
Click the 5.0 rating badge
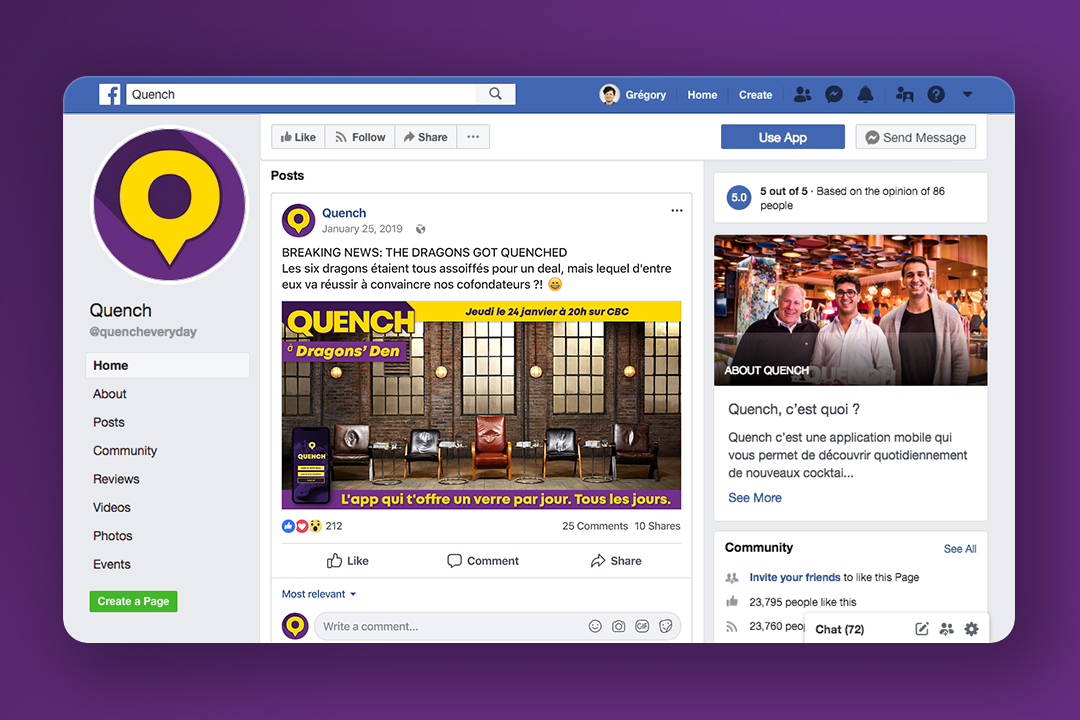point(739,198)
